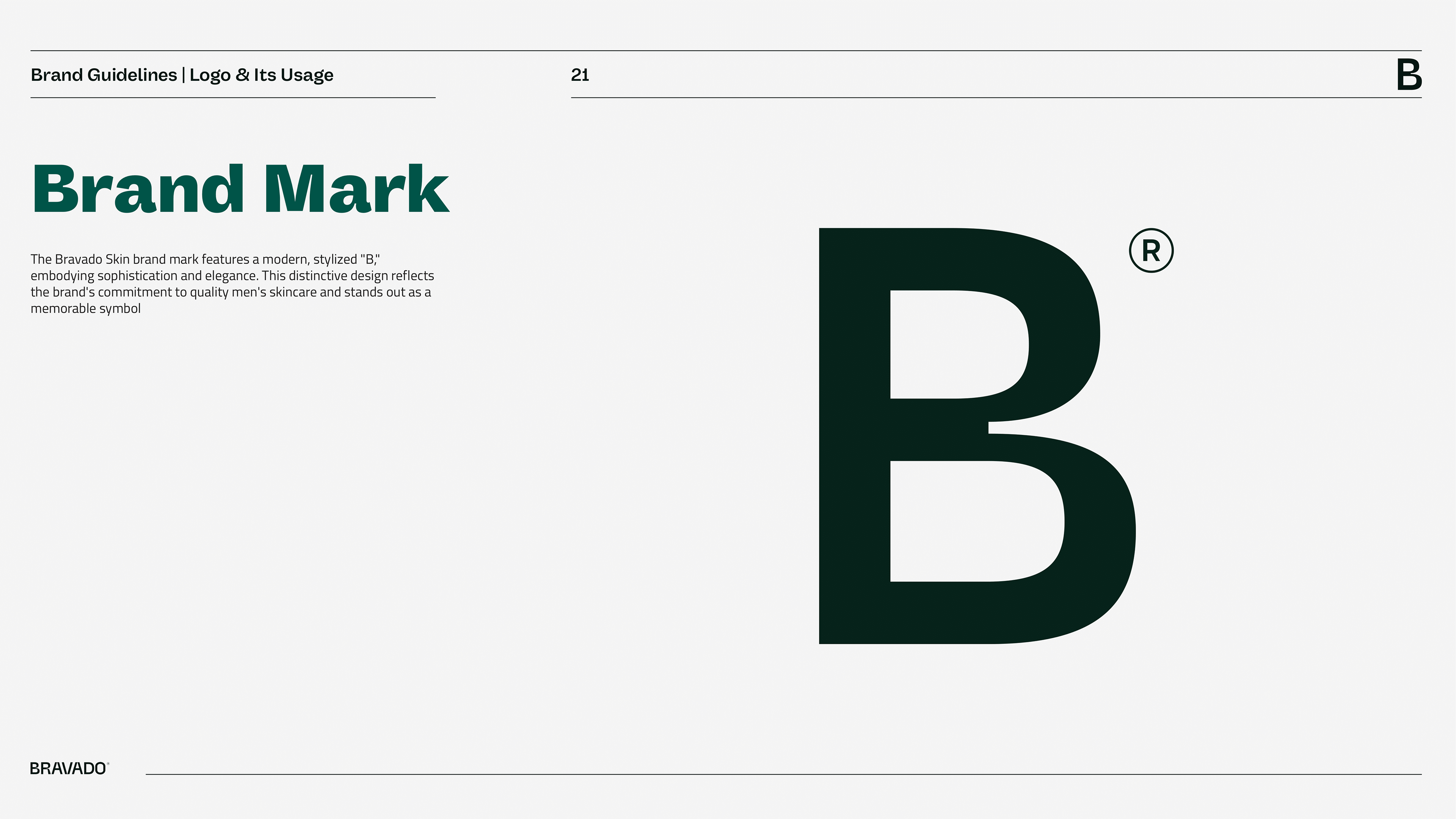Click the words "memorable symbol" in description
1456x819 pixels.
(85, 309)
